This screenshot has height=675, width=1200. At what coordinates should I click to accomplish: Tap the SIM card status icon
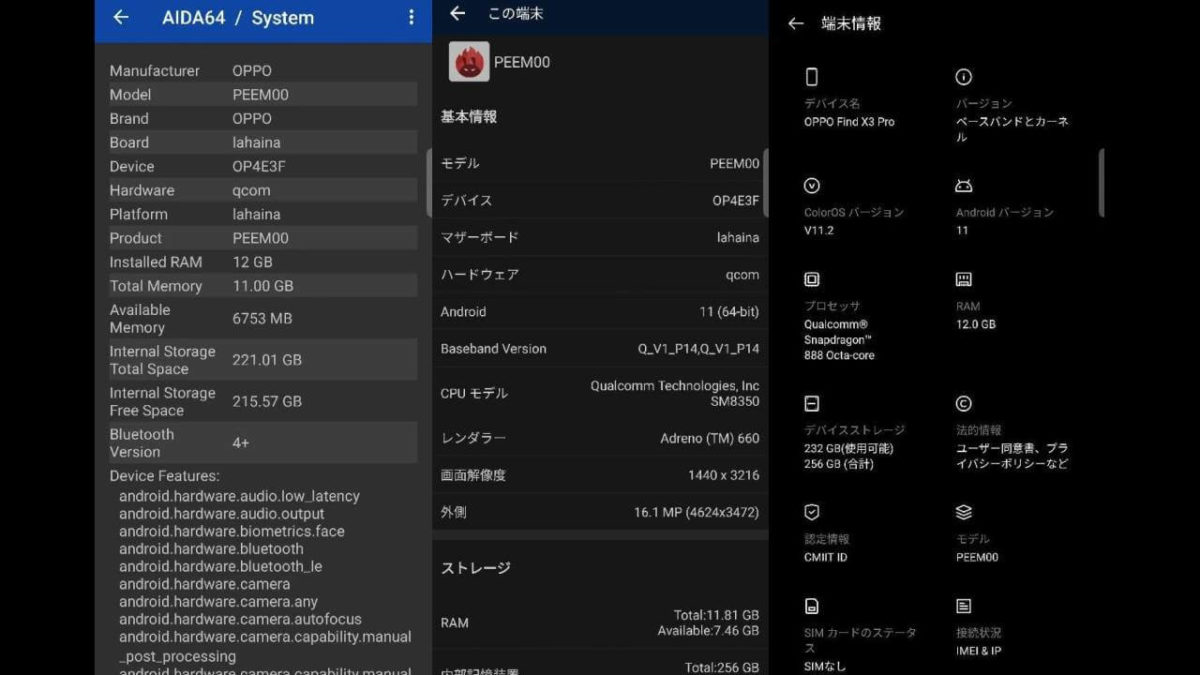click(812, 607)
